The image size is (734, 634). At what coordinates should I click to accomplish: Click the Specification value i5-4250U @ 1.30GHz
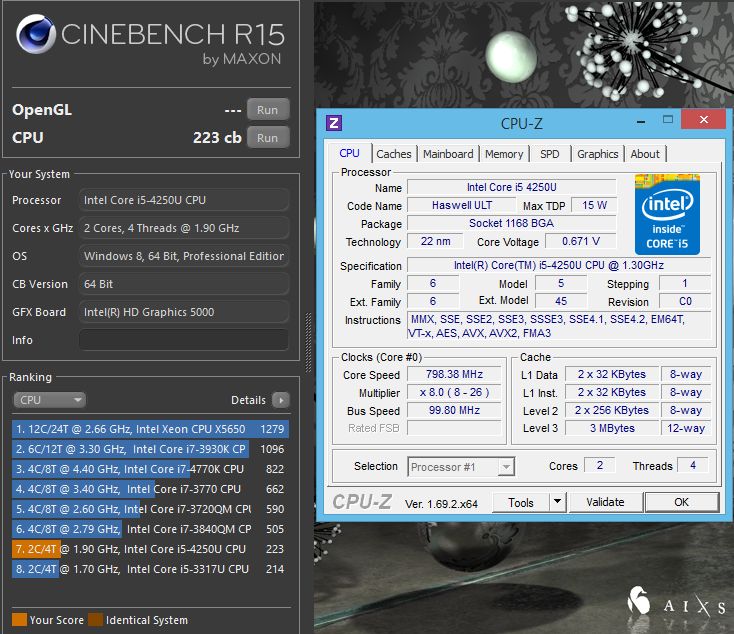pyautogui.click(x=559, y=265)
